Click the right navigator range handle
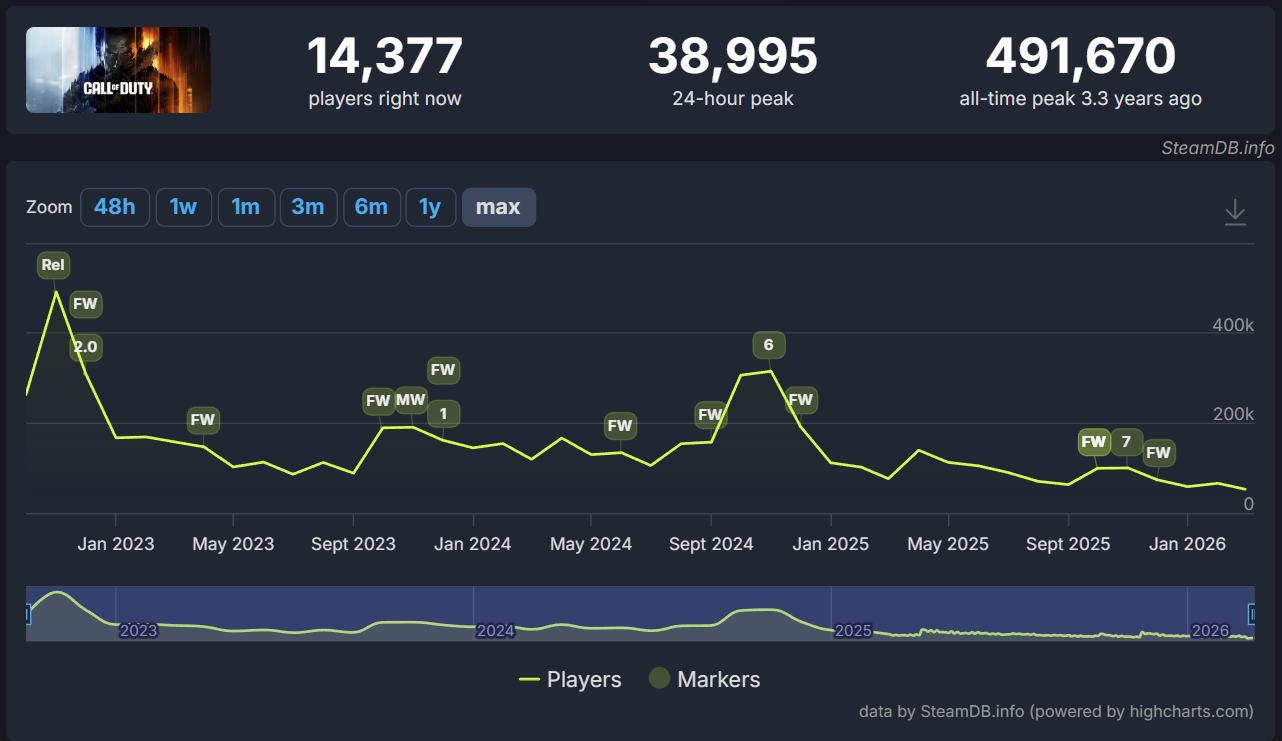1282x741 pixels. click(1252, 614)
